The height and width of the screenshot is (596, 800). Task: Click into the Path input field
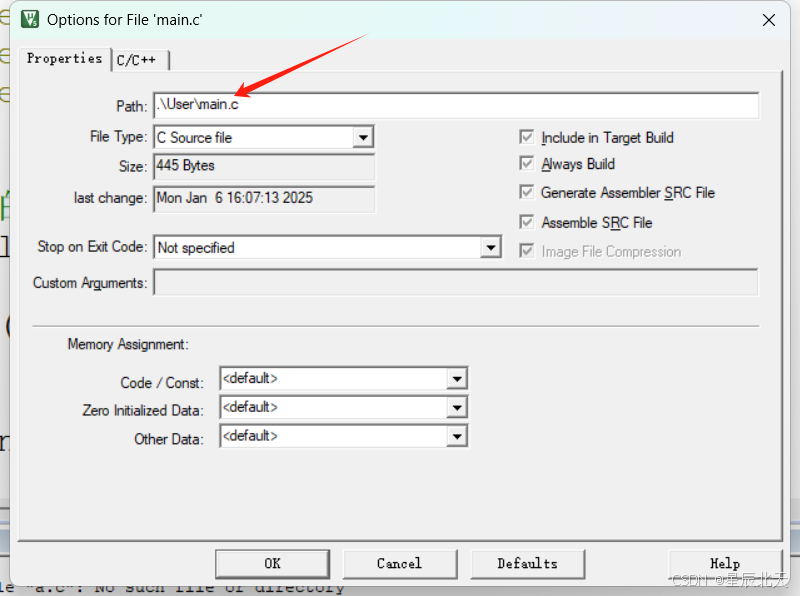(x=456, y=105)
